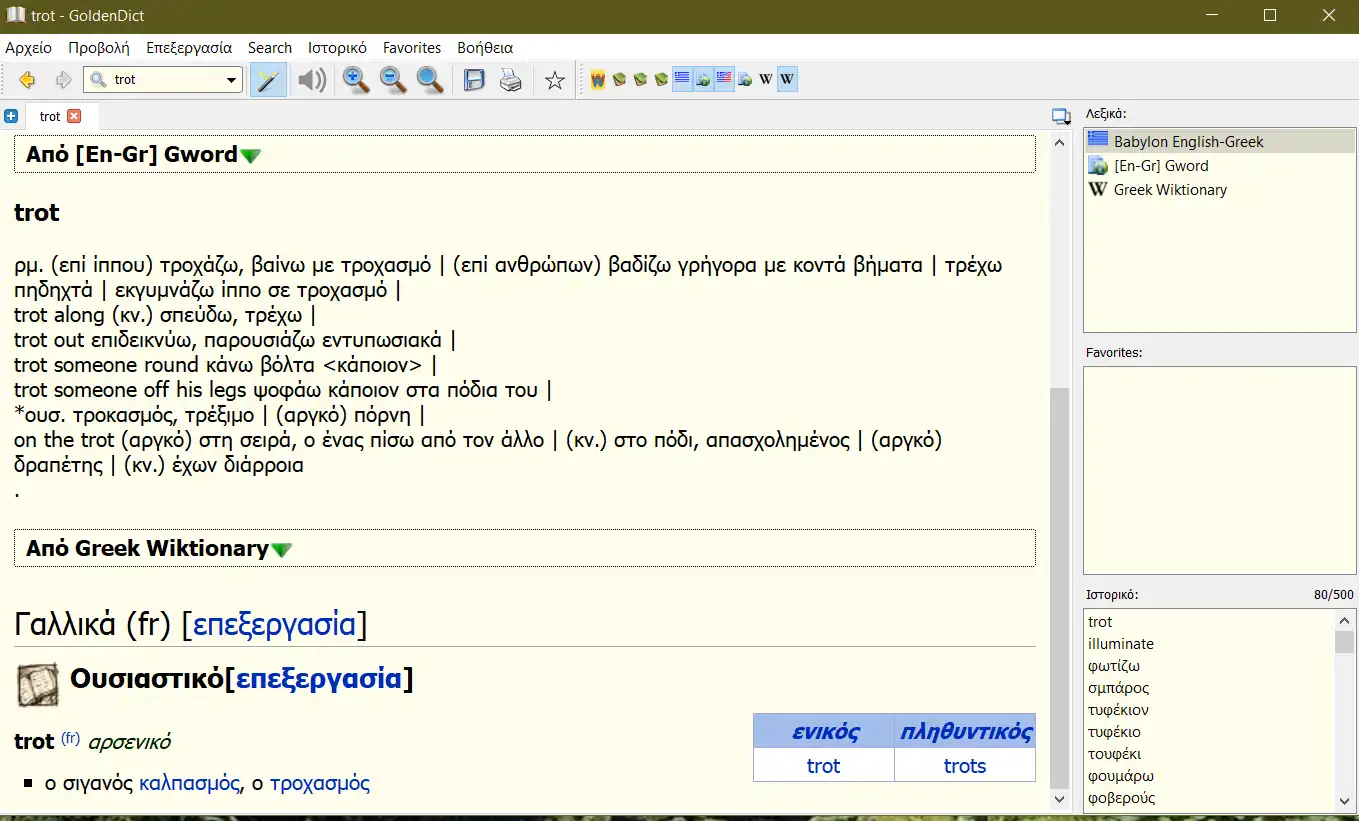1359x821 pixels.
Task: Collapse the [En-Gr] Gword article section
Action: click(250, 156)
